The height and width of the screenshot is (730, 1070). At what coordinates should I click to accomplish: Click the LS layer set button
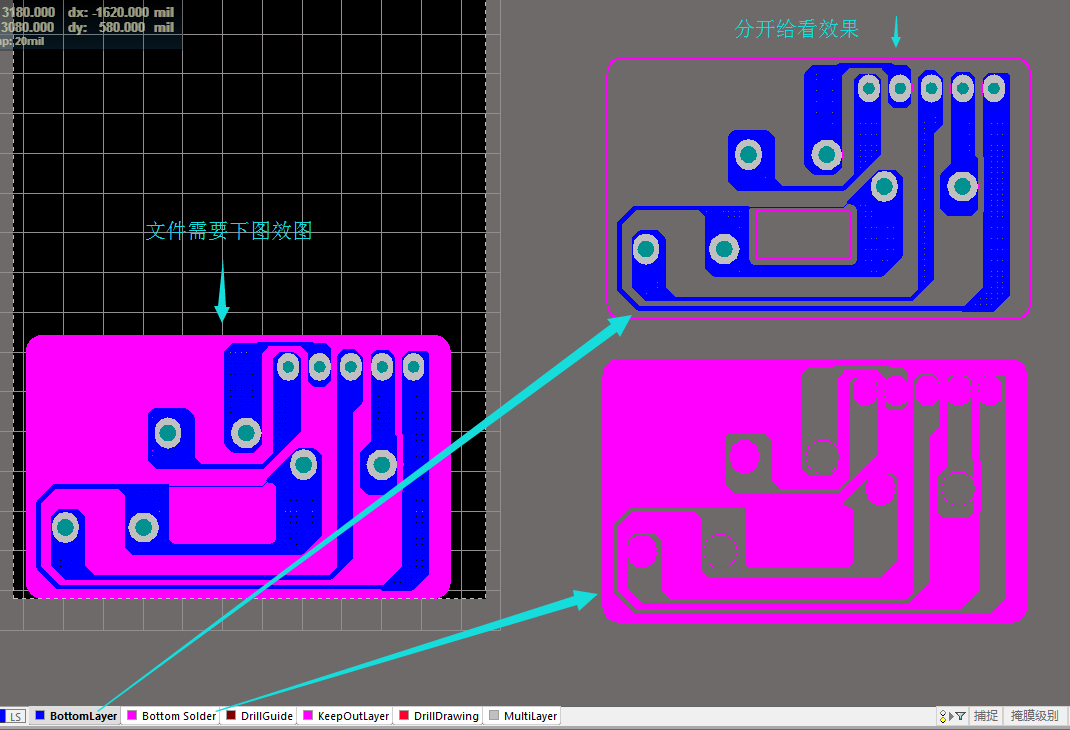point(16,716)
